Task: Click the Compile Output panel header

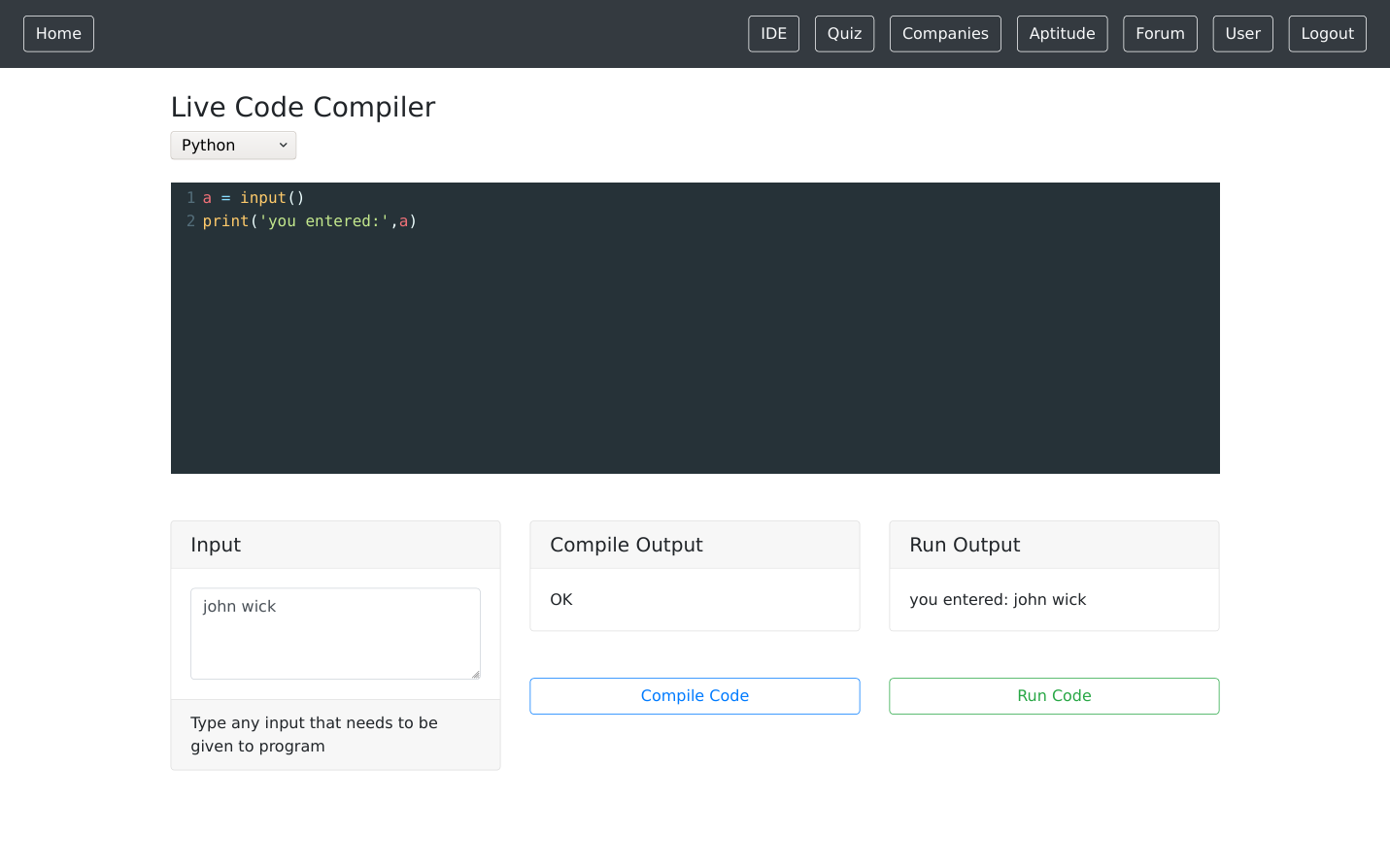Action: coord(695,545)
